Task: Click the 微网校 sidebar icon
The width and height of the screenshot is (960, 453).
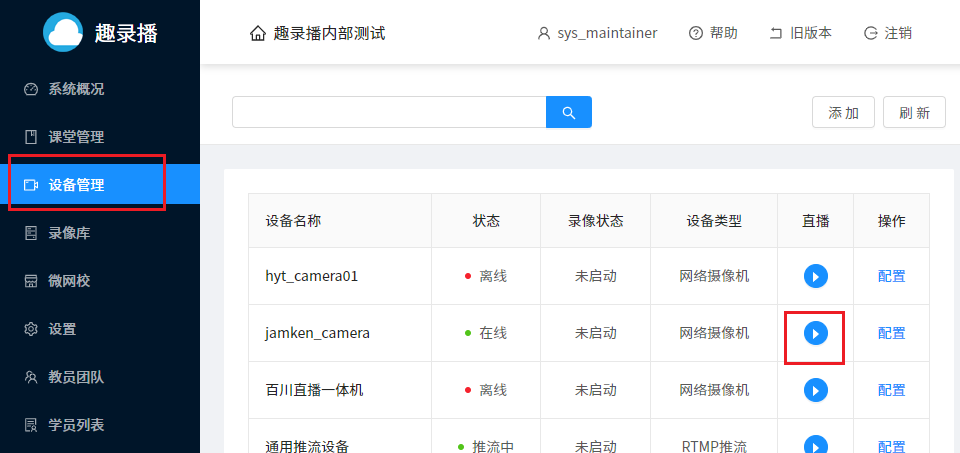Action: [31, 281]
